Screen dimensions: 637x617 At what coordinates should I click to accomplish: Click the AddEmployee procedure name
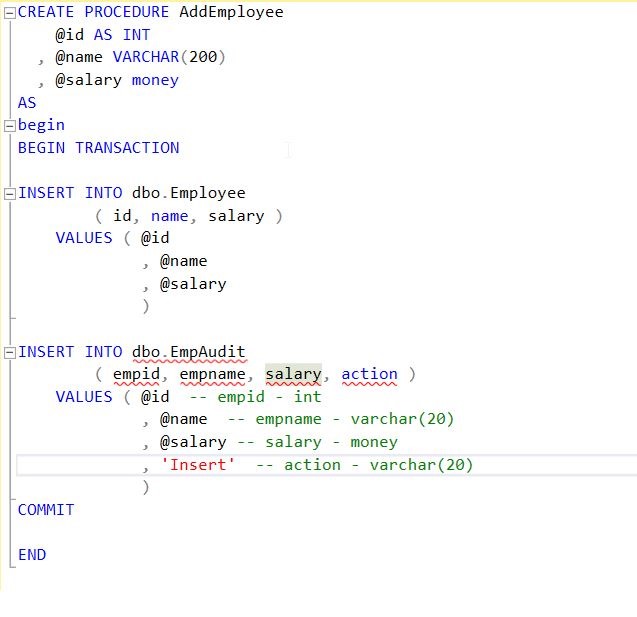coord(231,12)
